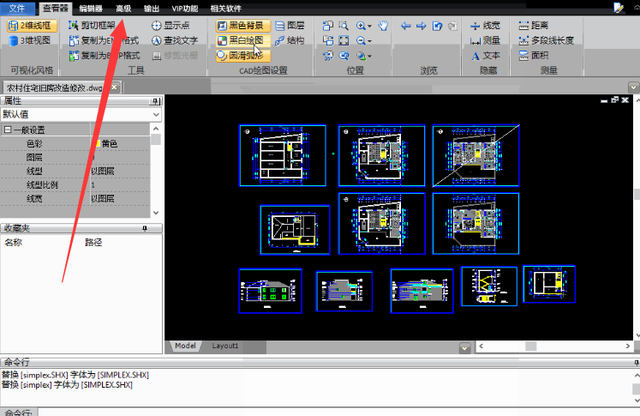This screenshot has height=416, width=640.
Task: Collapse the general settings (一般设置) group
Action: tap(7, 130)
